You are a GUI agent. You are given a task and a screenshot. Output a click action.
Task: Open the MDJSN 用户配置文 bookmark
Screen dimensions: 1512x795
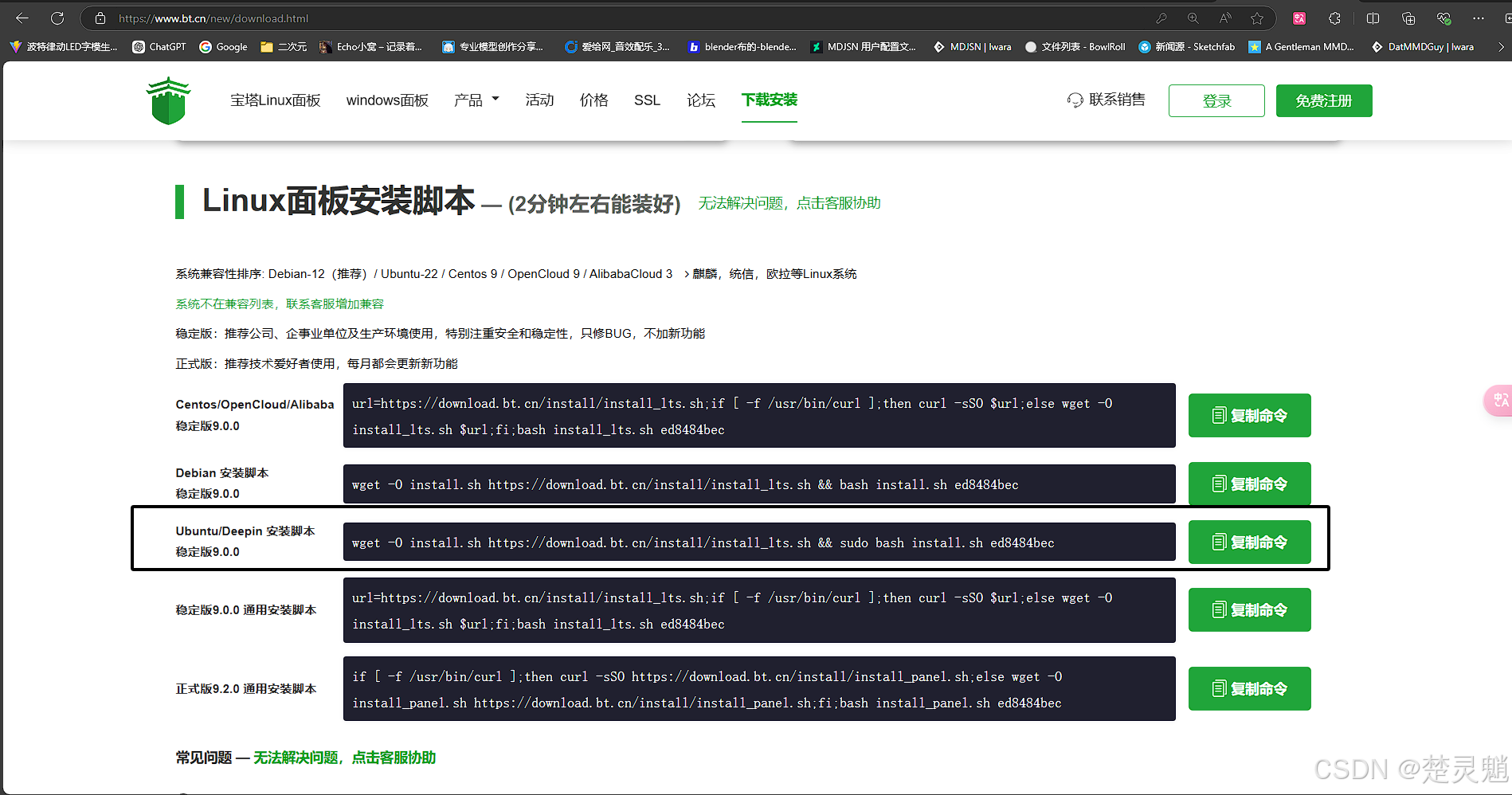pyautogui.click(x=864, y=47)
